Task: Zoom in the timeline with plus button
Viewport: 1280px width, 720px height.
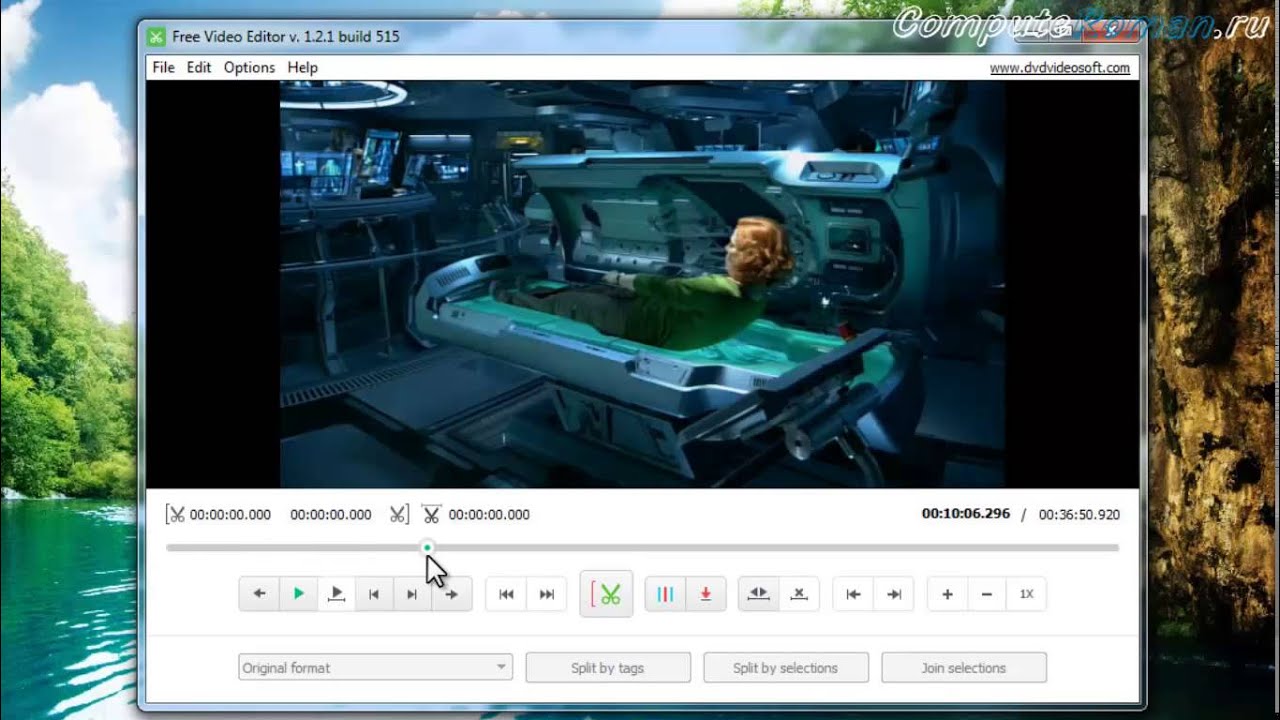Action: 947,594
